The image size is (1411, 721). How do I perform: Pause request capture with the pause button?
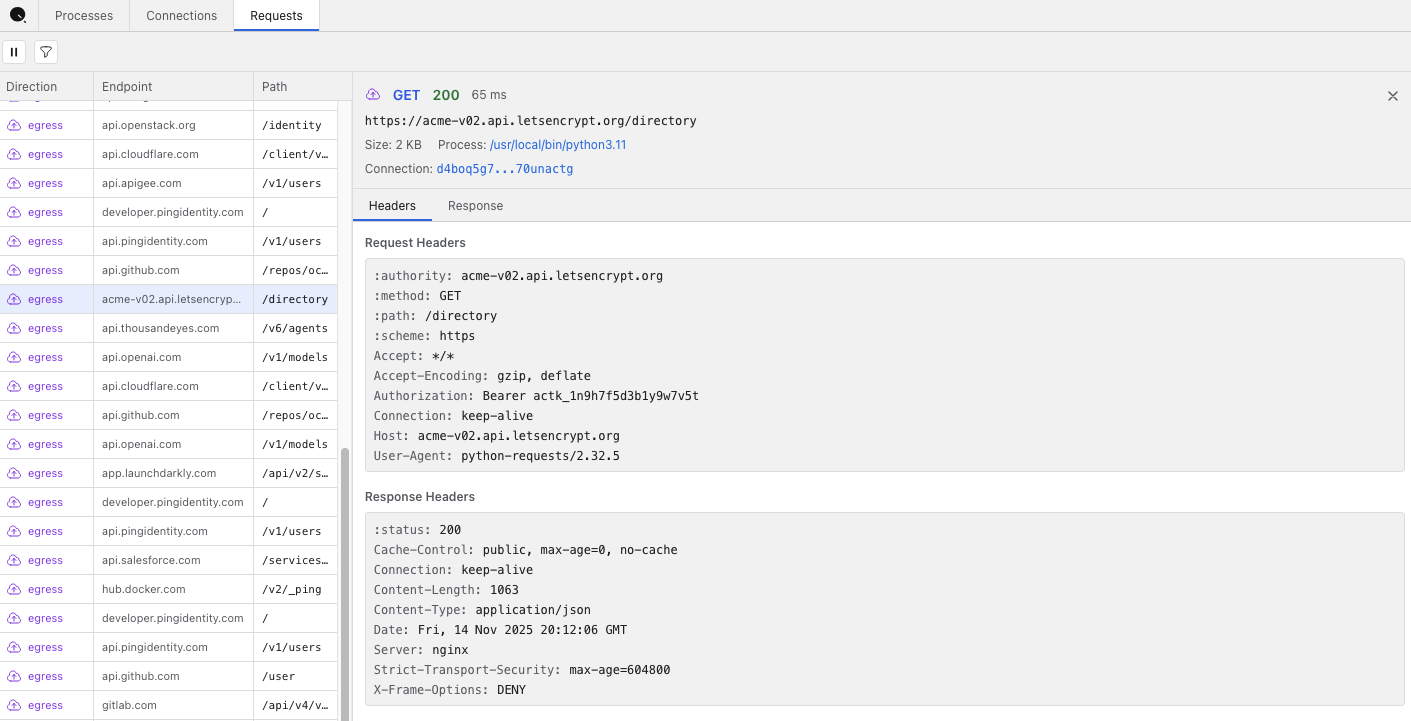(x=14, y=52)
